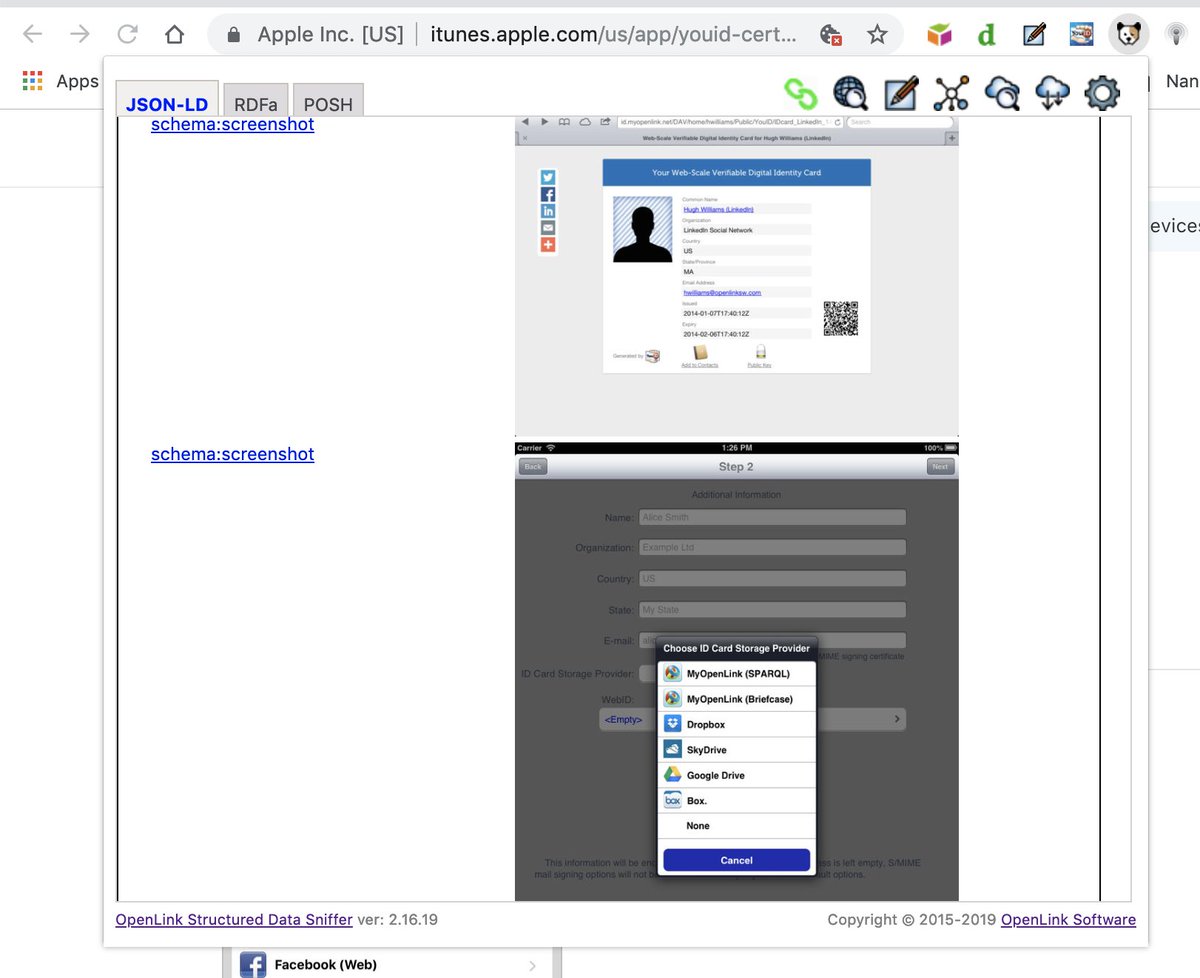
Task: Click the colorful cube extension icon
Action: 939,35
